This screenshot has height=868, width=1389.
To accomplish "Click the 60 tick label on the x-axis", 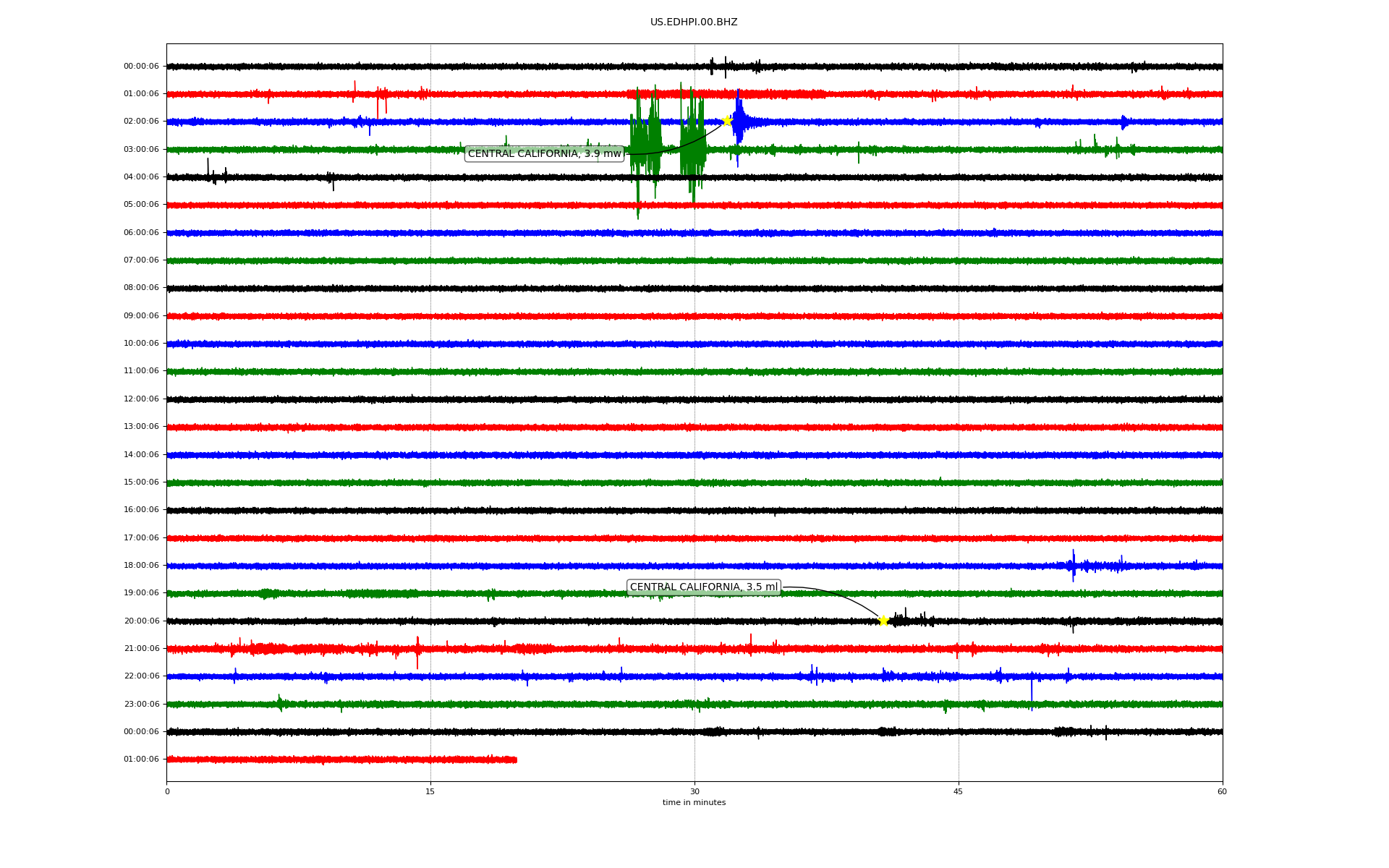I will [1222, 791].
